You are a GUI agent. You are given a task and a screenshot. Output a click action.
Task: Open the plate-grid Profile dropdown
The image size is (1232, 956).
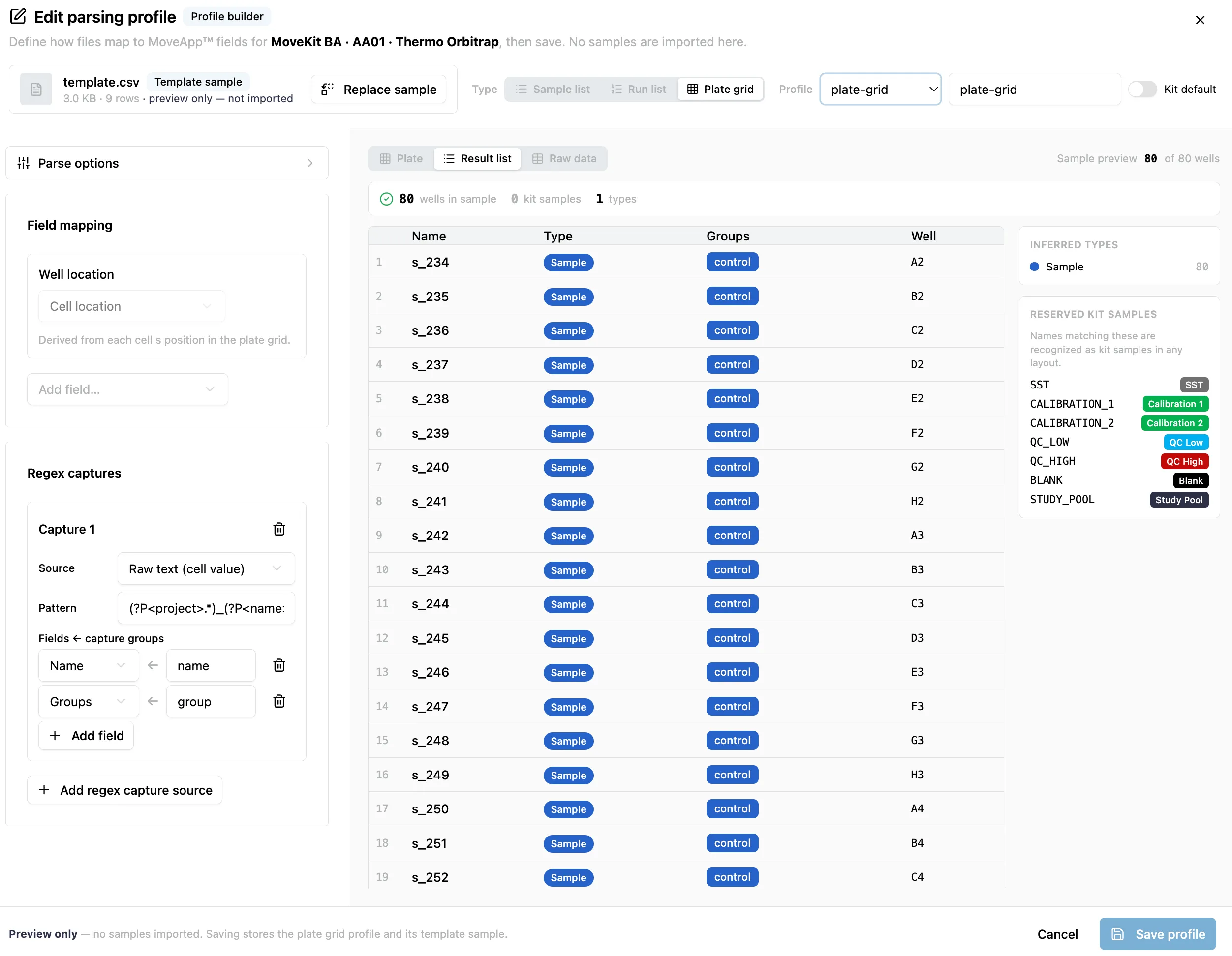(x=880, y=89)
